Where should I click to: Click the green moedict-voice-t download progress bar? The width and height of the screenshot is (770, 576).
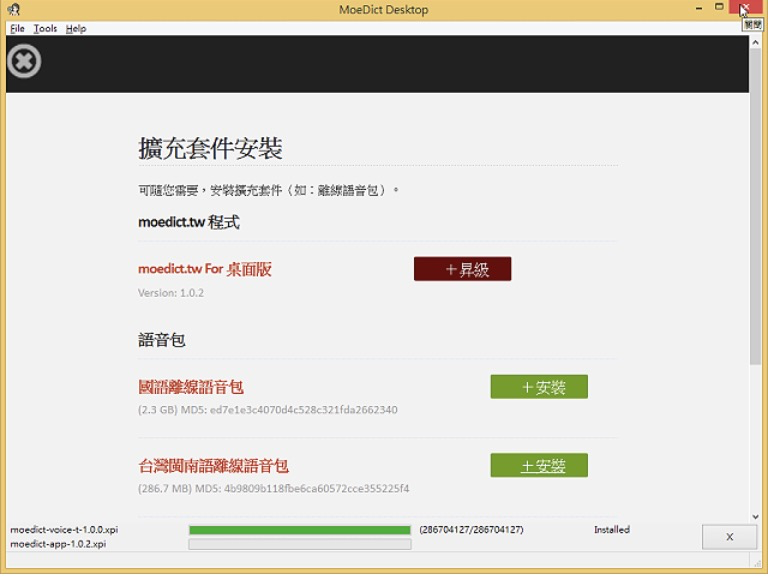[300, 530]
